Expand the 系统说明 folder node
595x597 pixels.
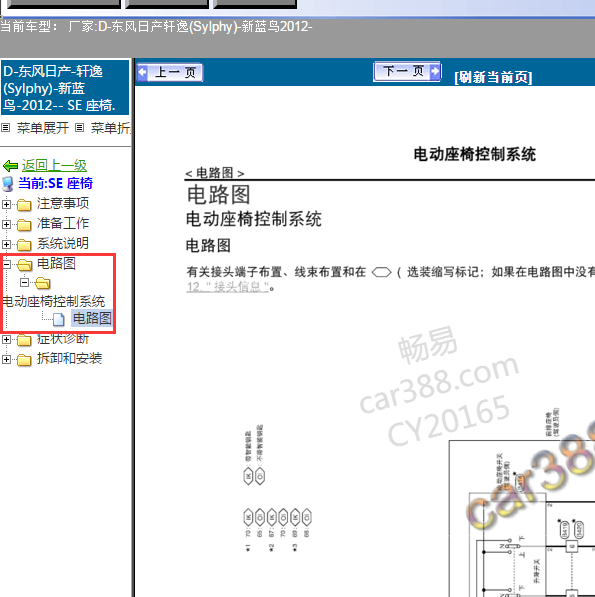(6, 244)
